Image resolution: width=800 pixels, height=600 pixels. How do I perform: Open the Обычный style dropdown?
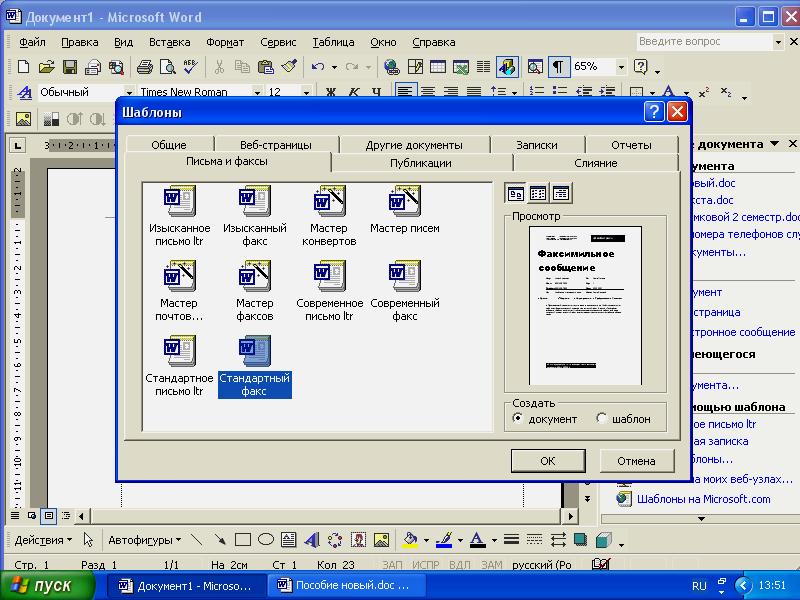tap(129, 92)
